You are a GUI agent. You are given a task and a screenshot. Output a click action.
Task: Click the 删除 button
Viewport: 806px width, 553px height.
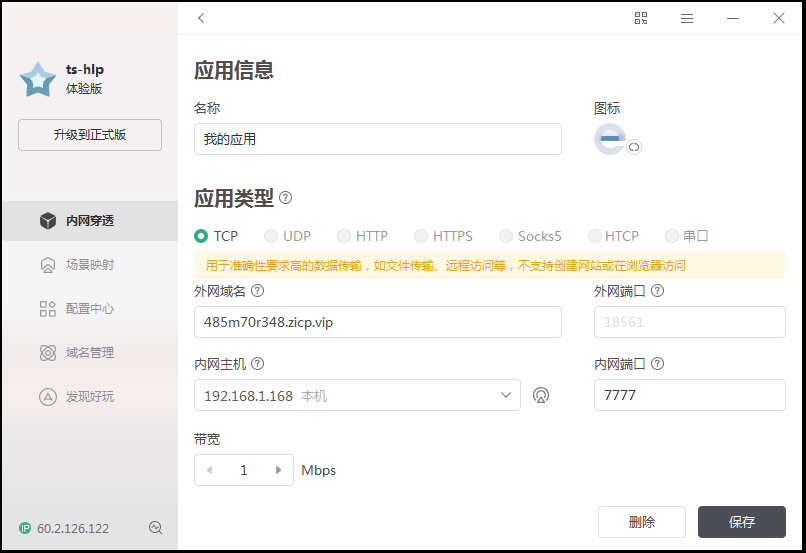(x=642, y=522)
